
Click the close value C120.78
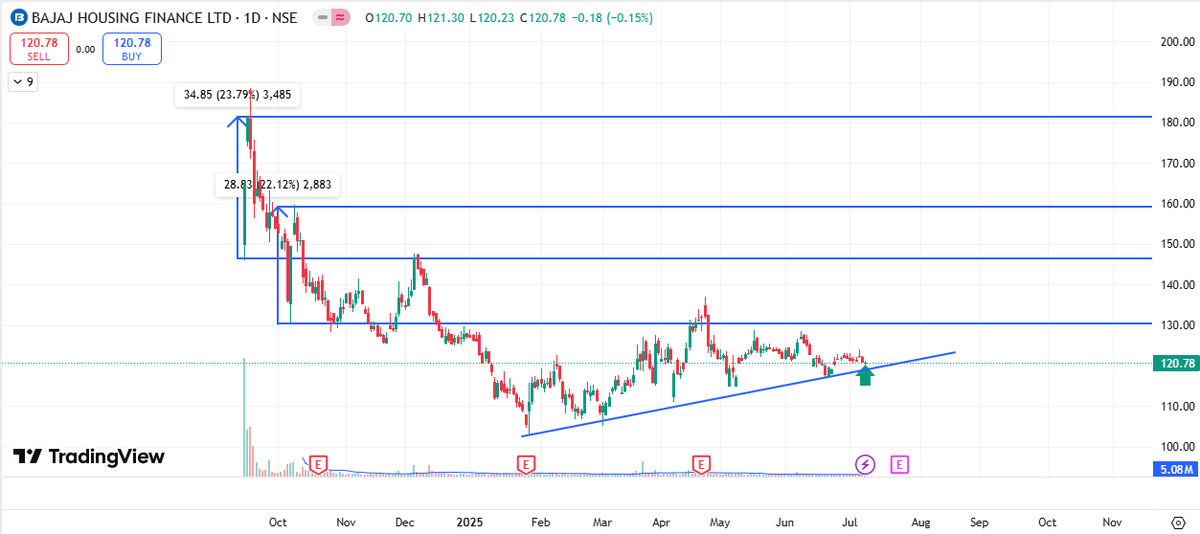tap(541, 18)
